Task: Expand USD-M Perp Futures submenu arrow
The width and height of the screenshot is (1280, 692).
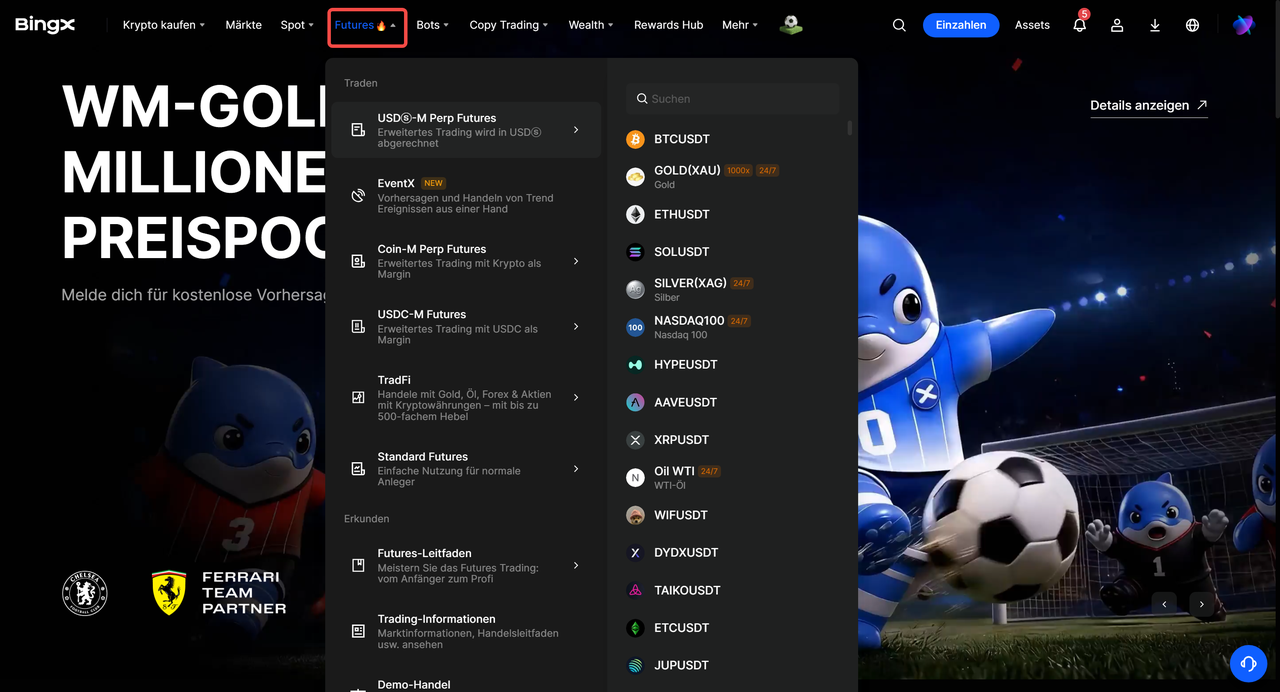Action: click(576, 130)
